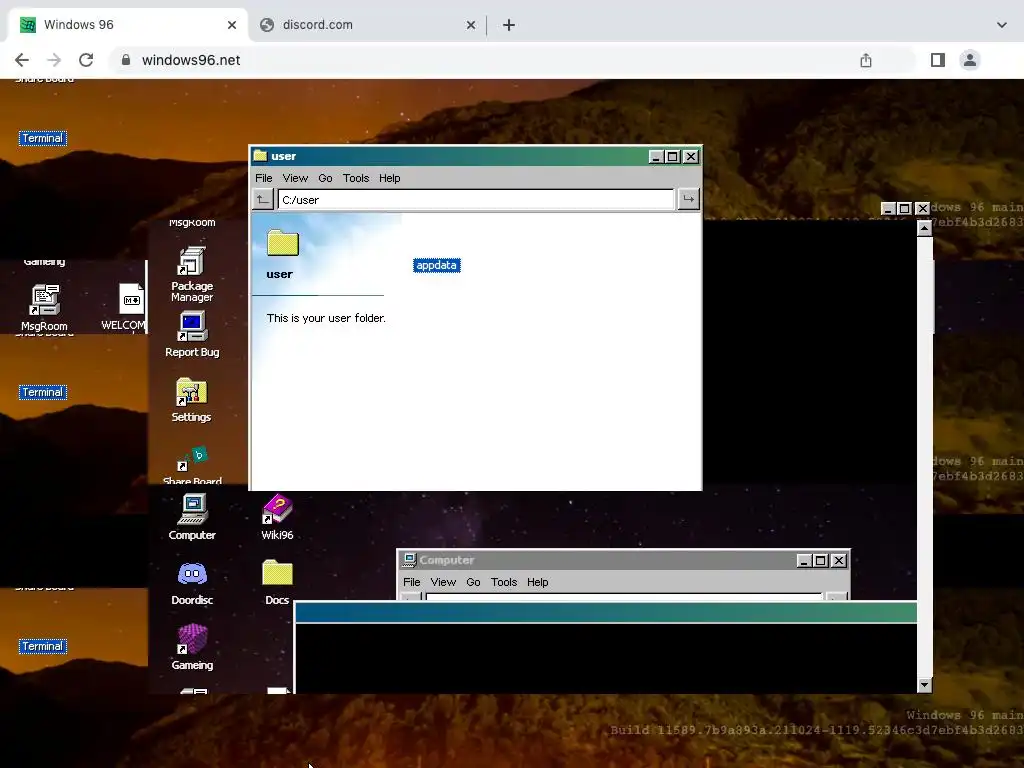Image resolution: width=1024 pixels, height=768 pixels.
Task: Click the up-directory arrow in user window
Action: pos(263,199)
